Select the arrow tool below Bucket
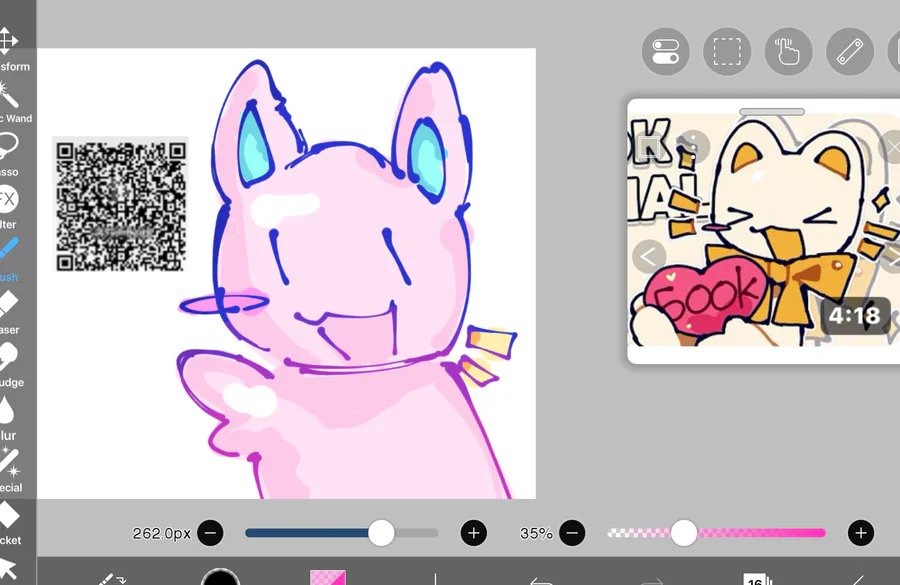This screenshot has width=900, height=585. pyautogui.click(x=8, y=568)
